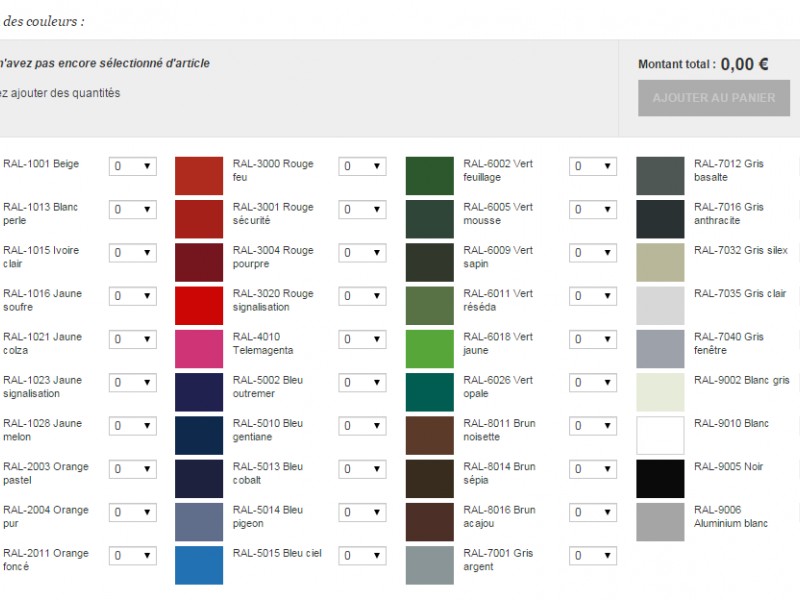Expand quantity dropdown for RAL-1021 Jaune colza
The height and width of the screenshot is (600, 800).
tap(132, 340)
